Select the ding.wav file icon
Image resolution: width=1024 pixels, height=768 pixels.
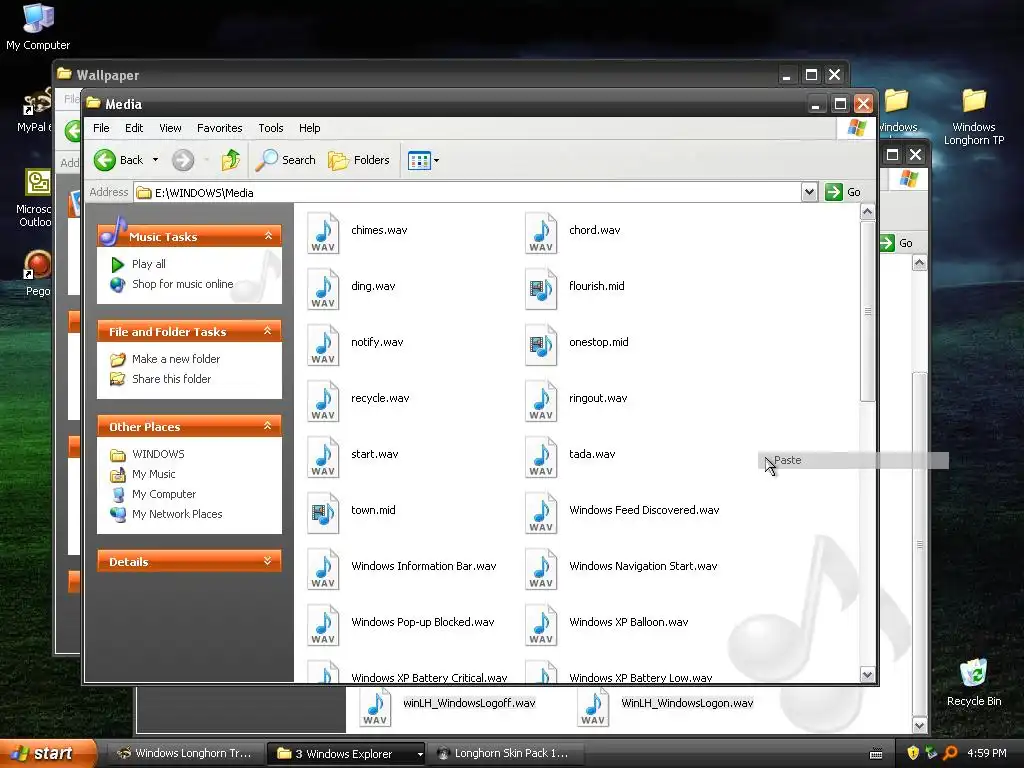(x=323, y=289)
